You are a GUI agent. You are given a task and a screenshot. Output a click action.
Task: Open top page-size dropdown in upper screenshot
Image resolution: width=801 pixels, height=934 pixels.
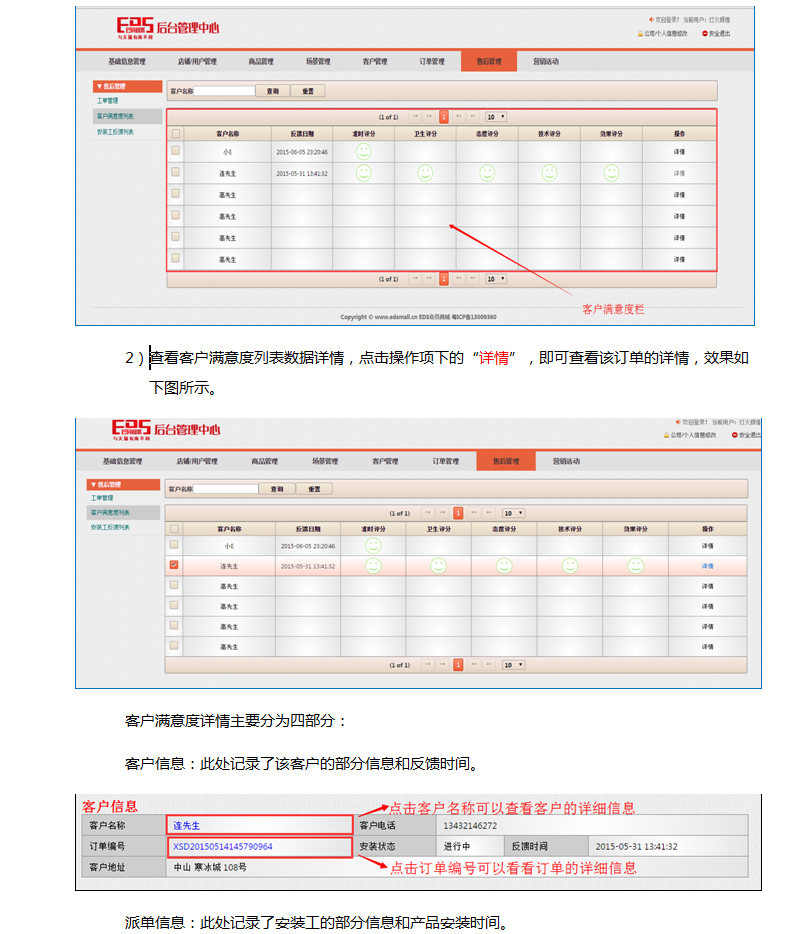[496, 117]
